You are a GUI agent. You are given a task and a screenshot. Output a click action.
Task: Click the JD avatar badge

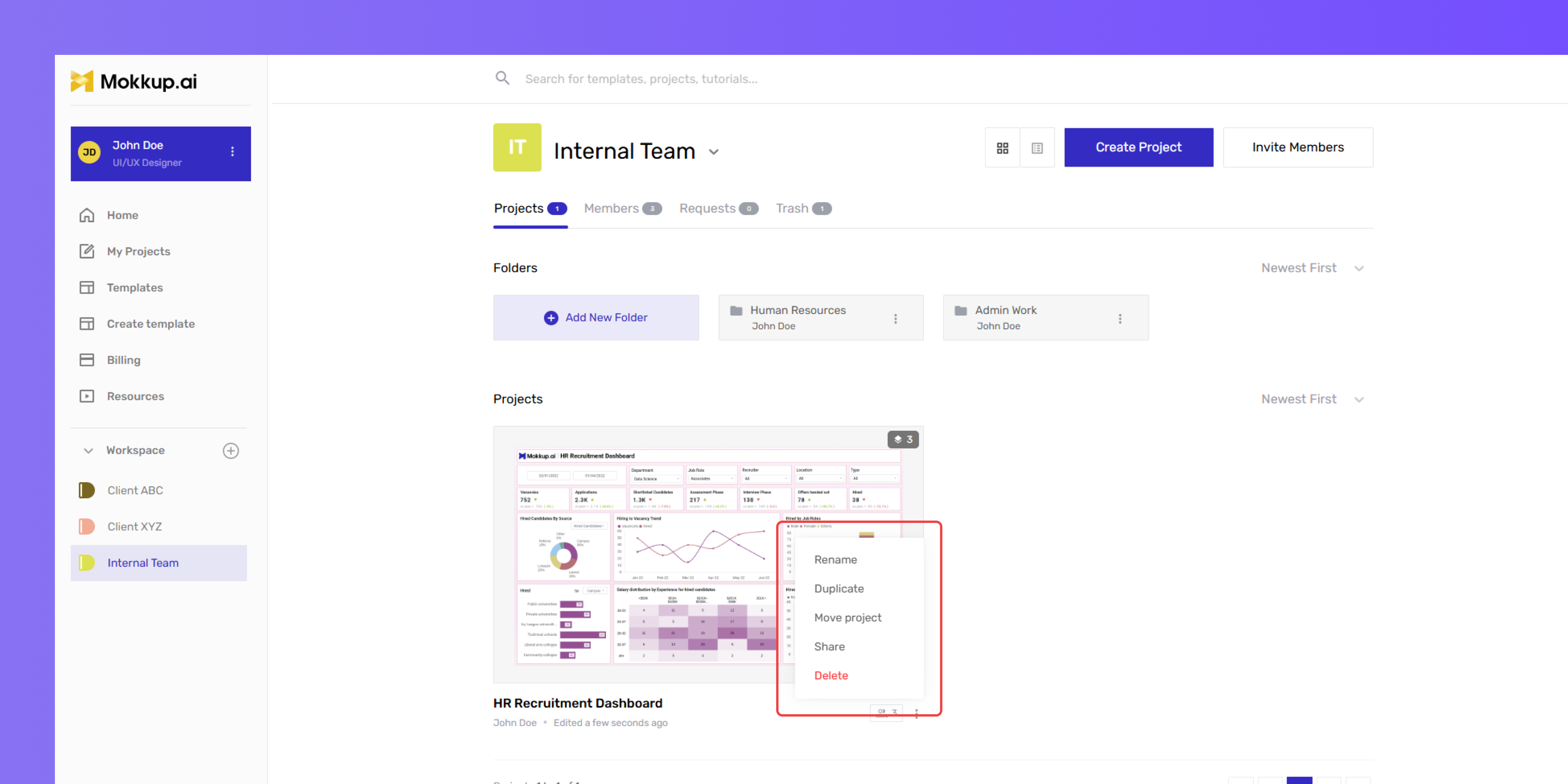click(x=89, y=152)
